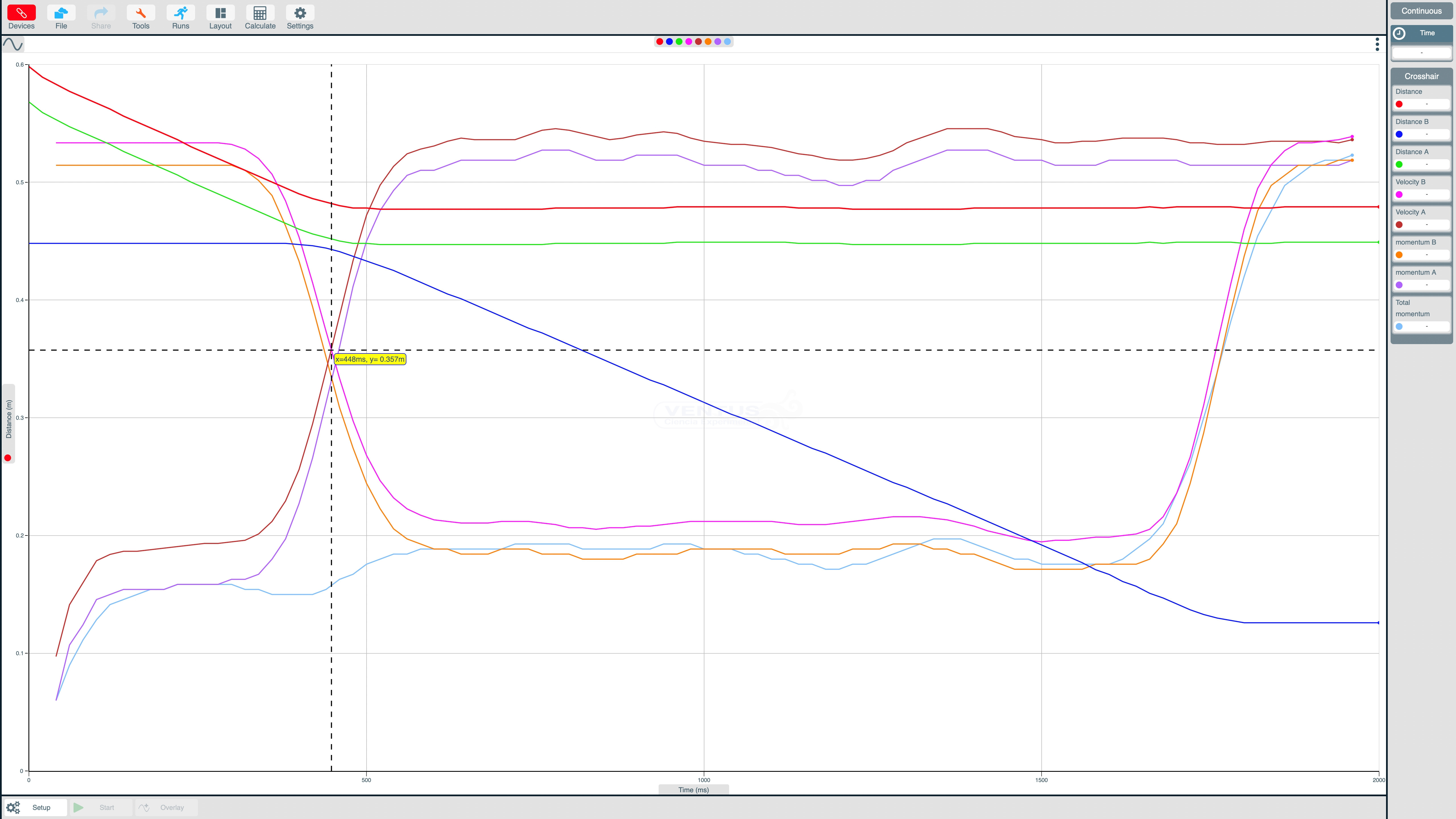This screenshot has height=819, width=1456.
Task: Toggle the Distance B blue indicator
Action: coord(1399,134)
